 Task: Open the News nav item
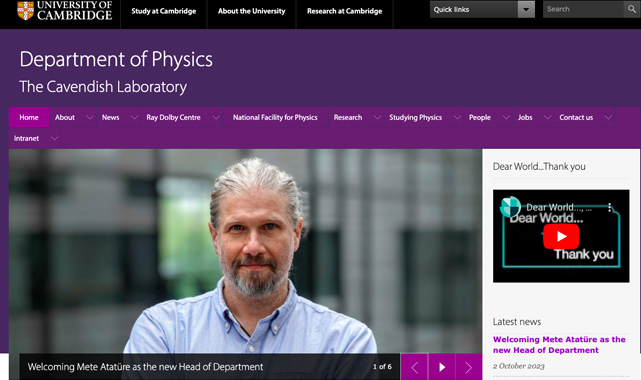pyautogui.click(x=110, y=117)
